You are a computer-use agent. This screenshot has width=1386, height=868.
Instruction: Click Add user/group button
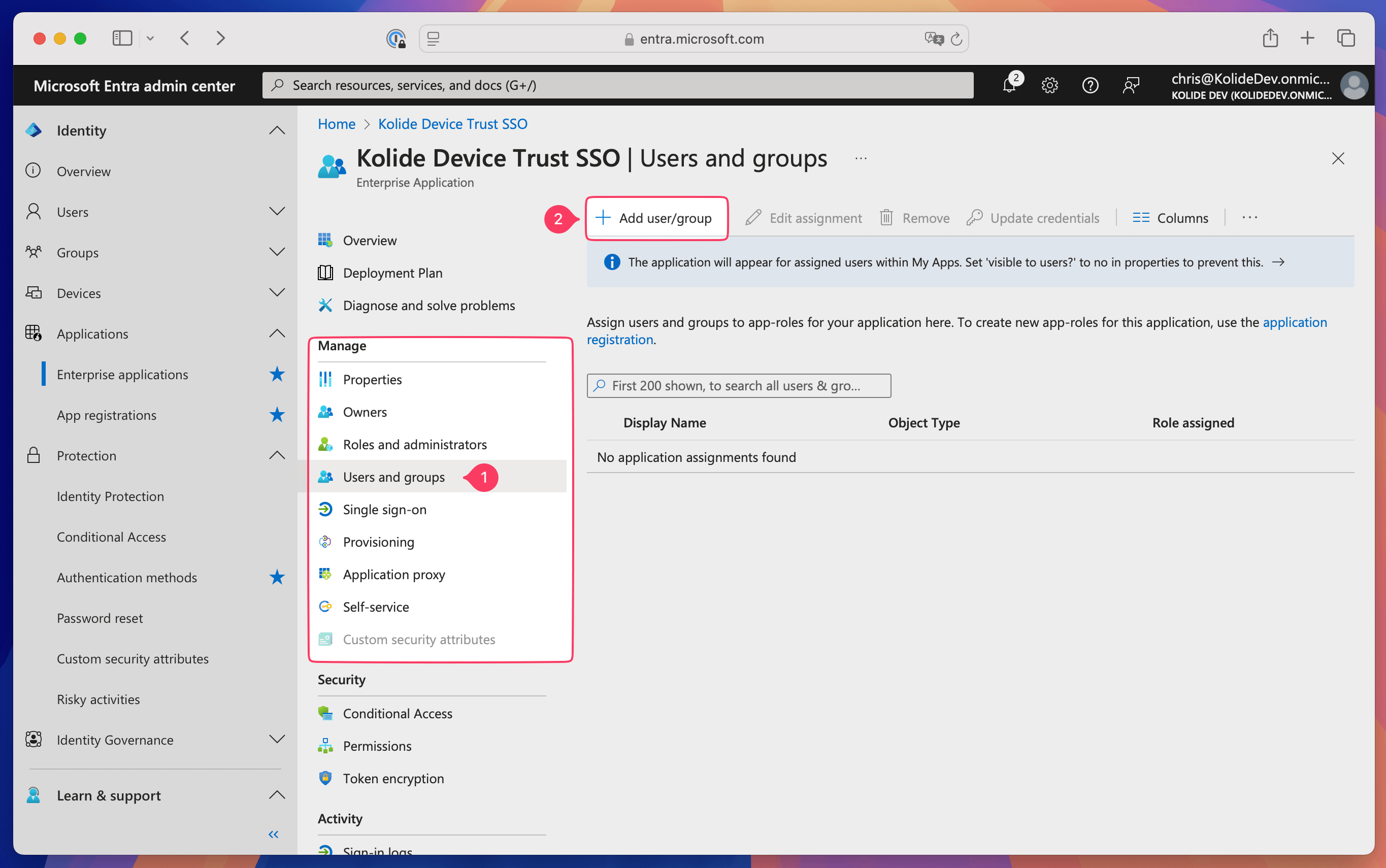655,218
